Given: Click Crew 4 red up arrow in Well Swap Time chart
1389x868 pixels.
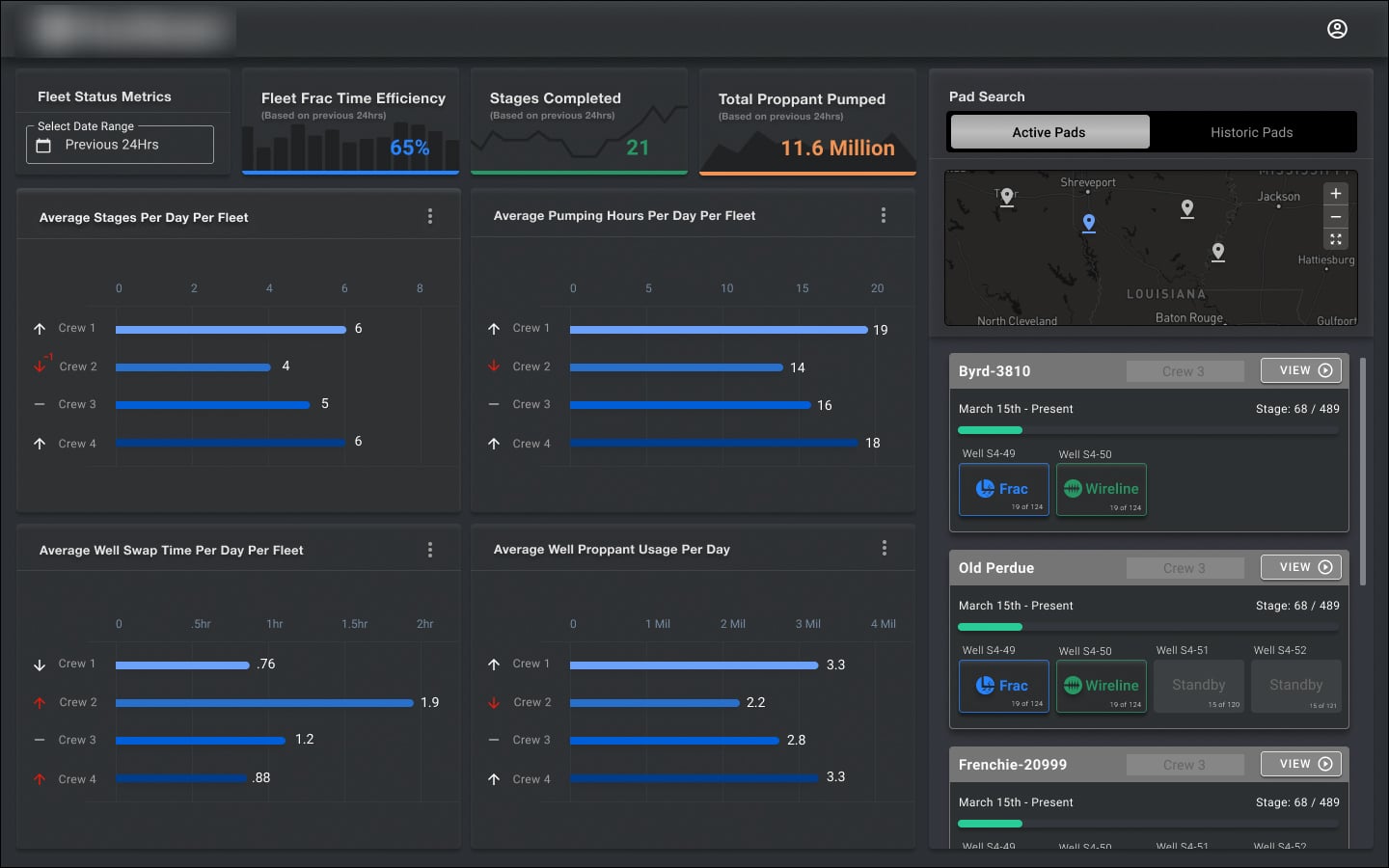Looking at the screenshot, I should point(40,779).
